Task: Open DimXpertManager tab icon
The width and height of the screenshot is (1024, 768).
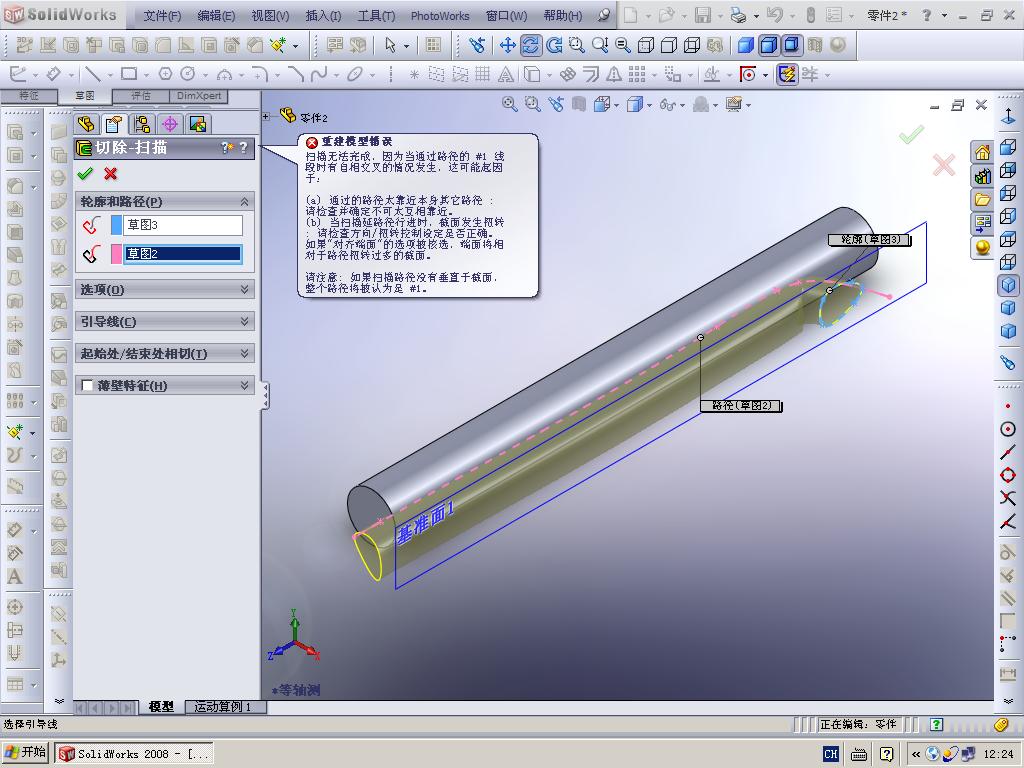Action: tap(170, 123)
